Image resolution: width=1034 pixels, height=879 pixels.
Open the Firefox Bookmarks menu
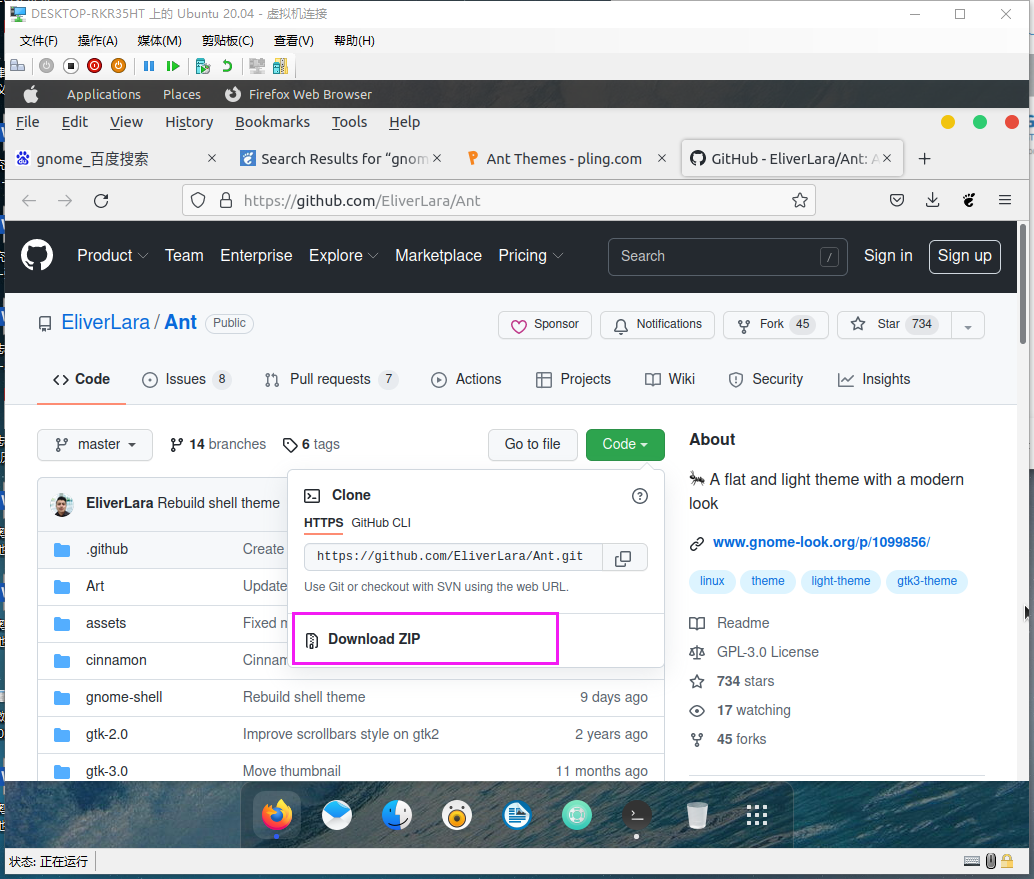(272, 122)
